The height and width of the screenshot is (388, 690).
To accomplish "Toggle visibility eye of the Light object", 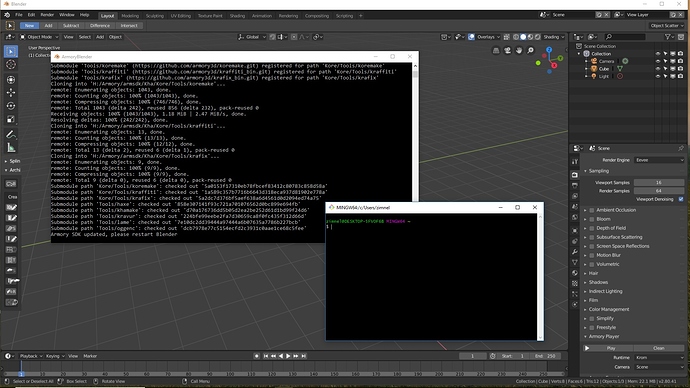I will click(x=658, y=76).
